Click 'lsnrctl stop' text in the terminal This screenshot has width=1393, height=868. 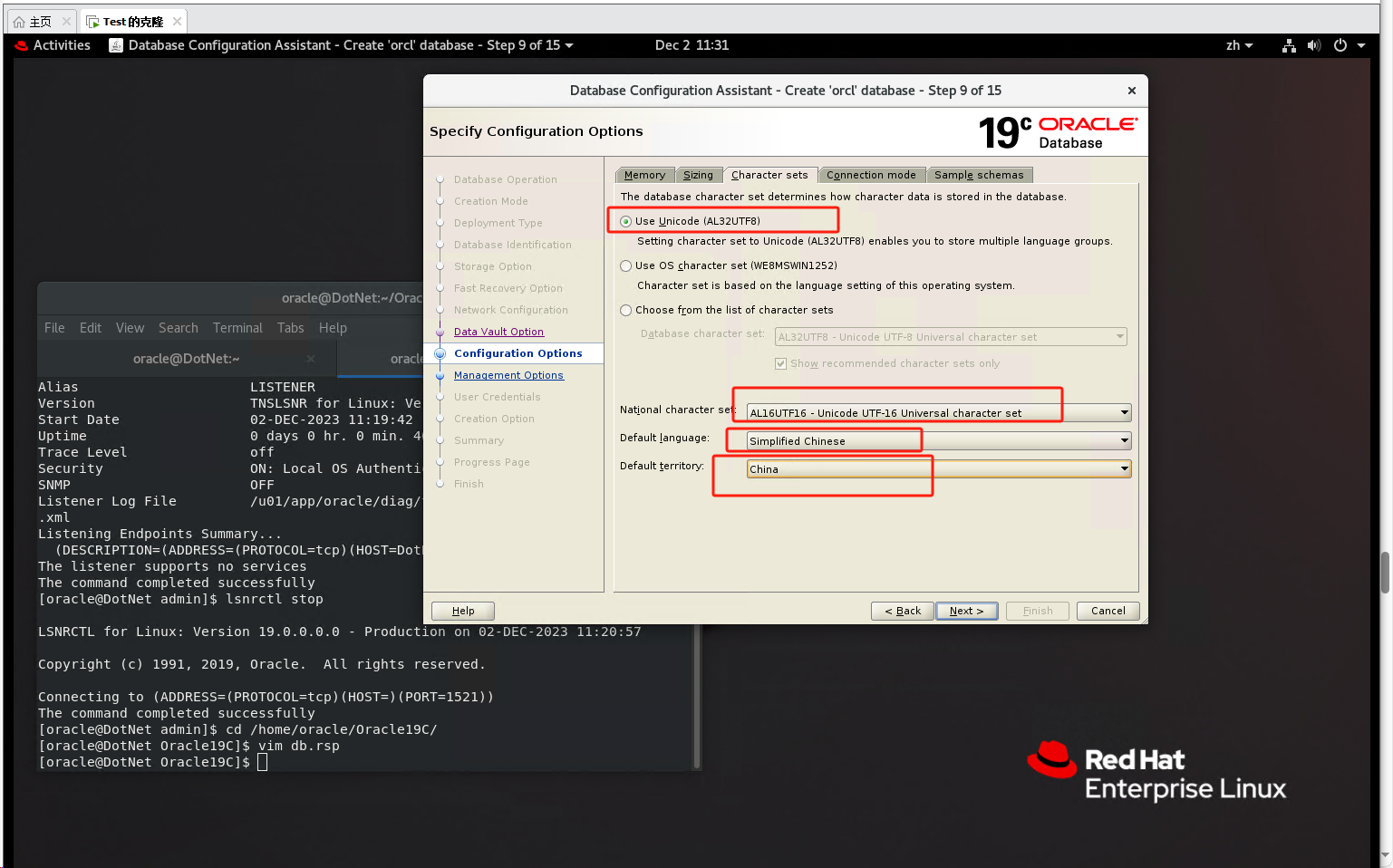pyautogui.click(x=275, y=599)
